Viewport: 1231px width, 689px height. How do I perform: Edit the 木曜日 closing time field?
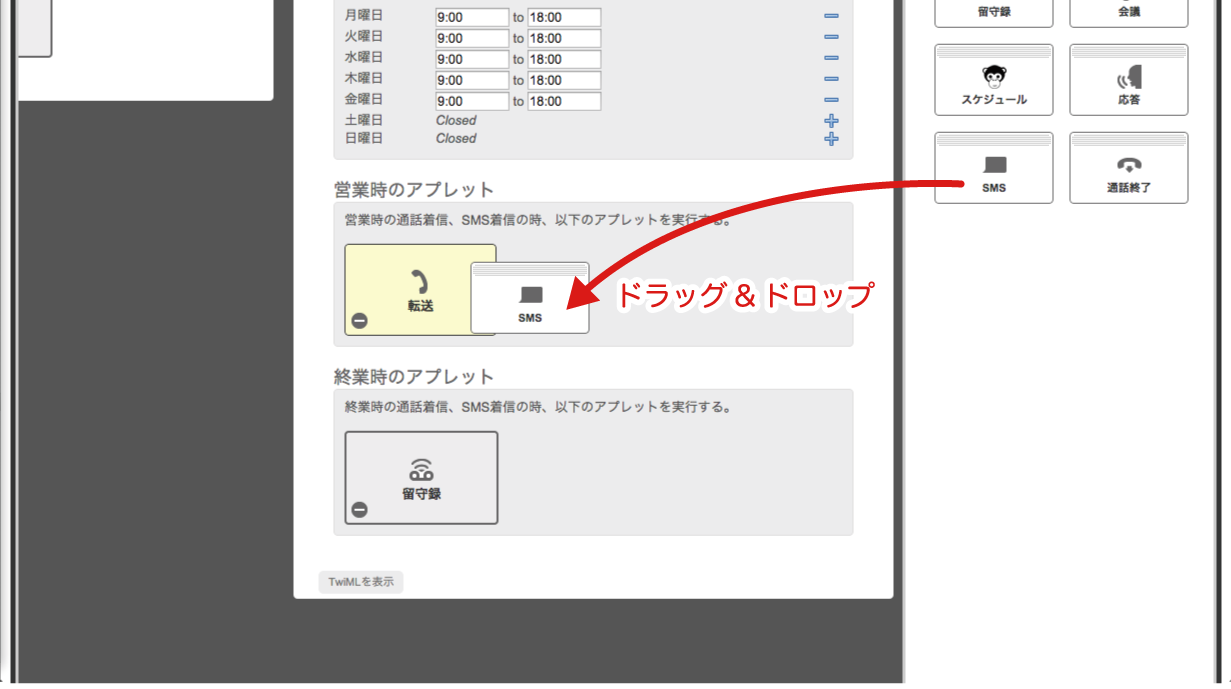click(564, 80)
